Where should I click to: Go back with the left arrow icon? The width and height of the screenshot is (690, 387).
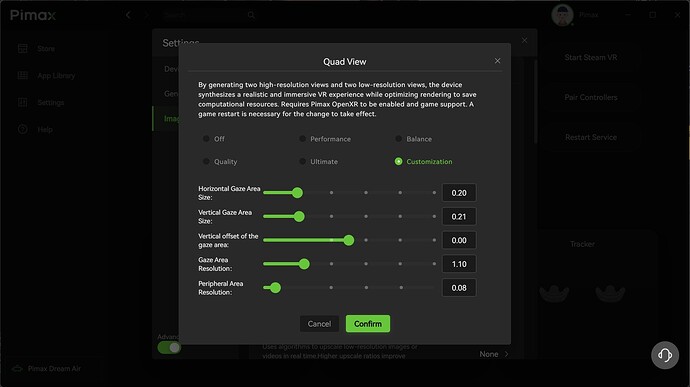pyautogui.click(x=128, y=15)
